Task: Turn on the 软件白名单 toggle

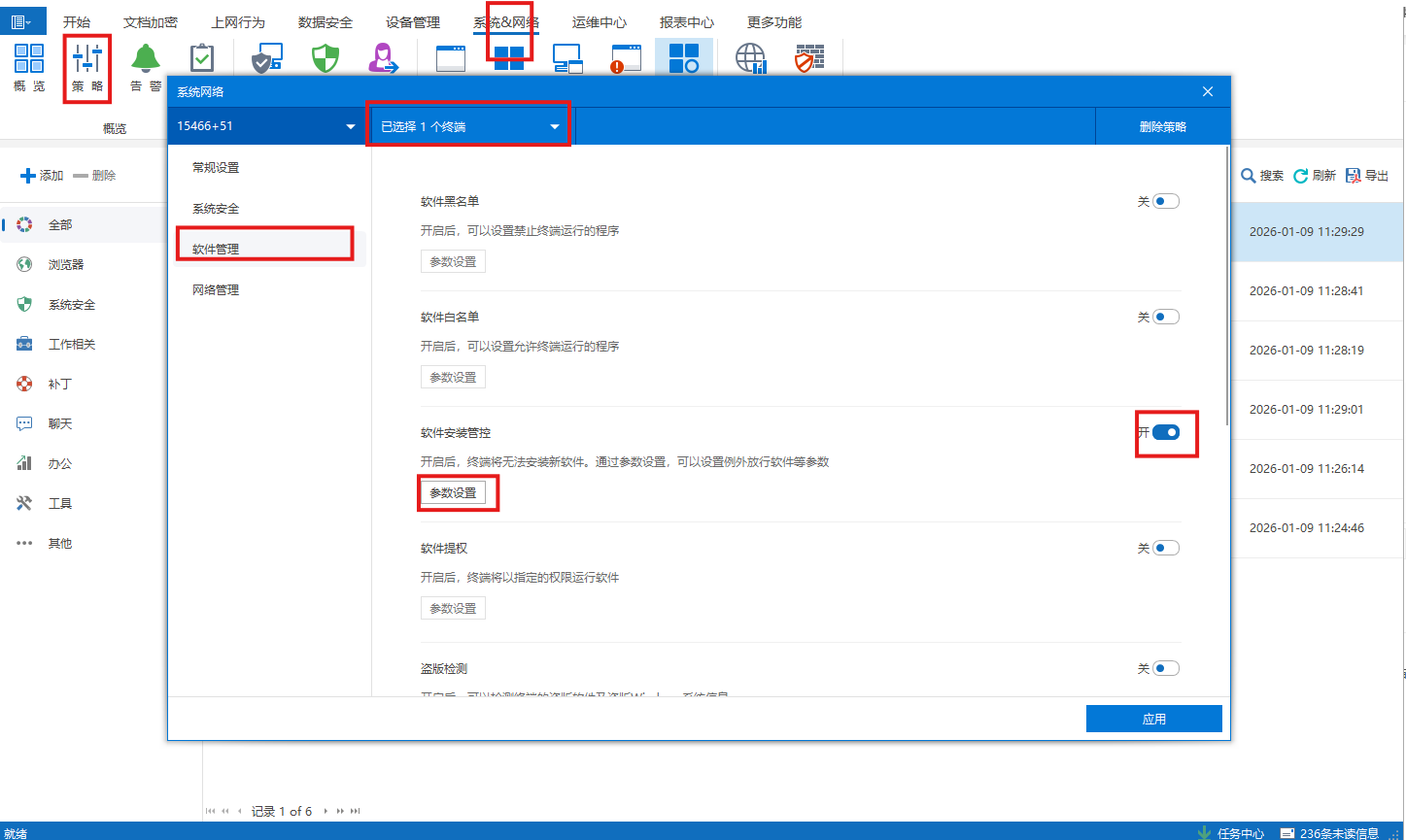Action: coord(1168,316)
